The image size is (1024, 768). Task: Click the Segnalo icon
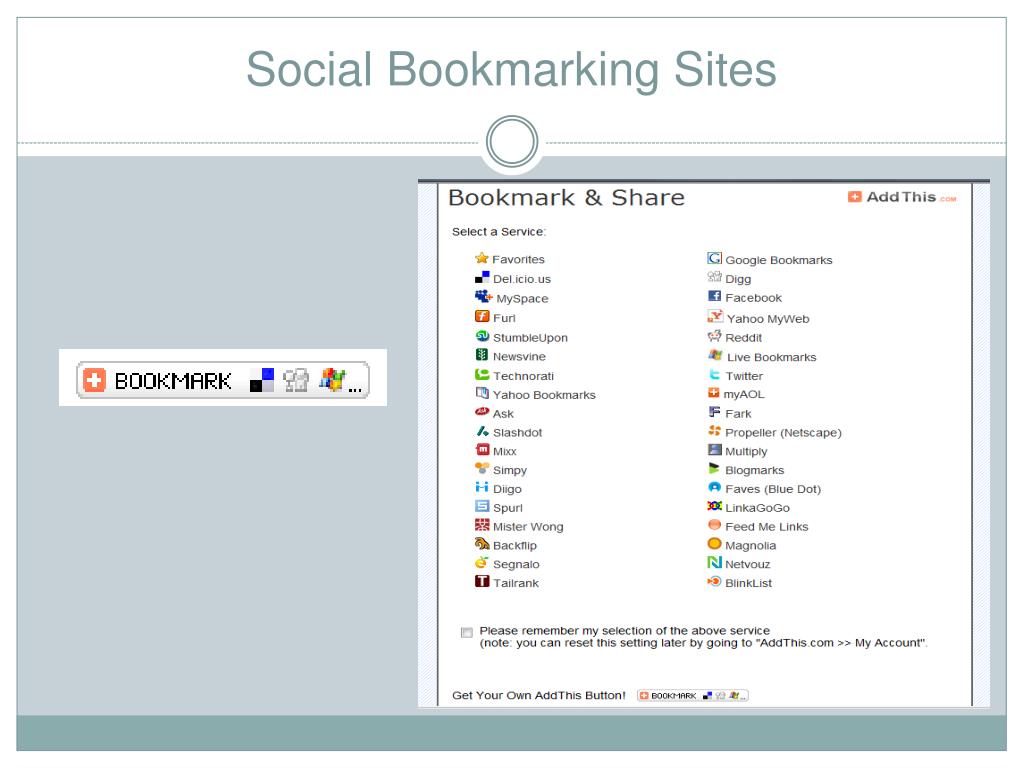482,562
